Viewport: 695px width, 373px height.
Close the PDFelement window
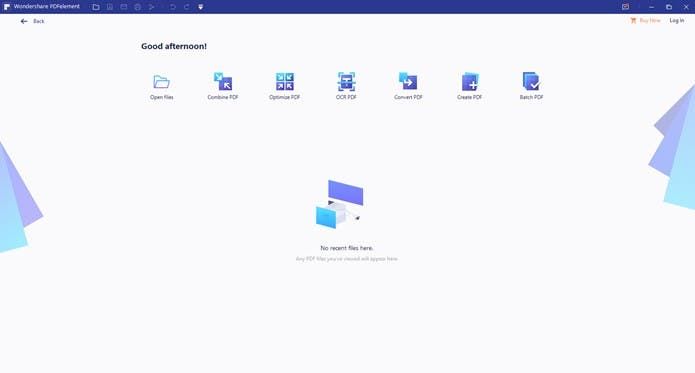tap(686, 7)
